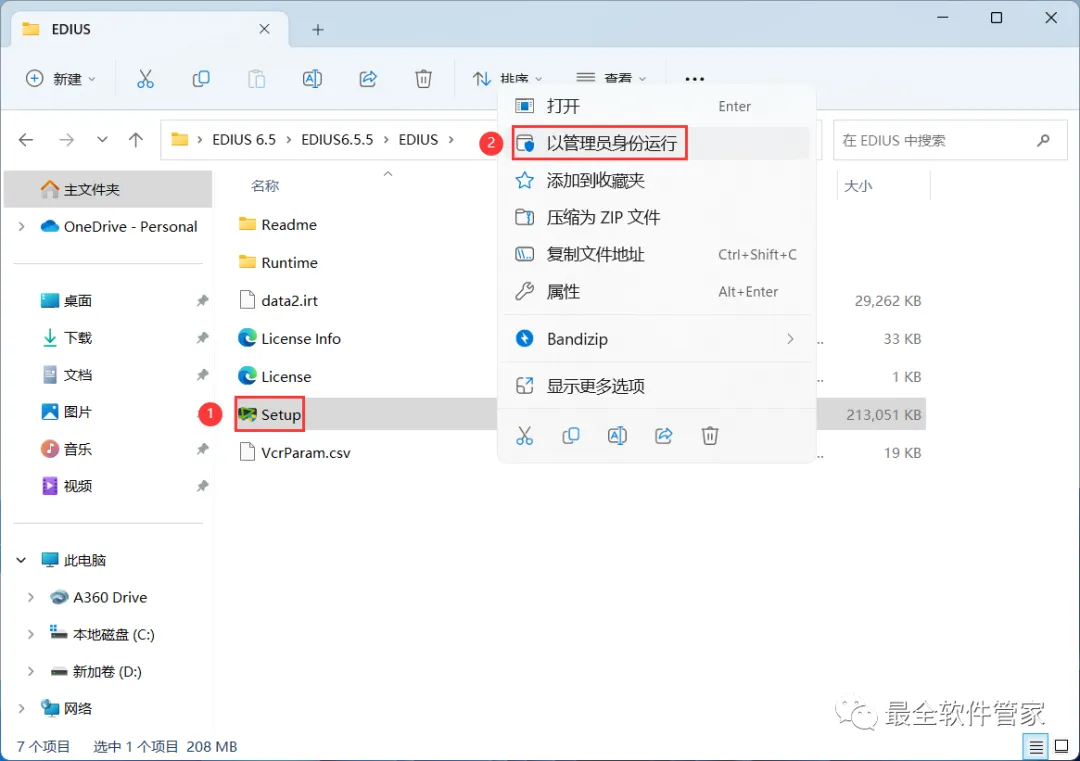Open the three-dots more options in the toolbar
1080x761 pixels.
coord(694,79)
